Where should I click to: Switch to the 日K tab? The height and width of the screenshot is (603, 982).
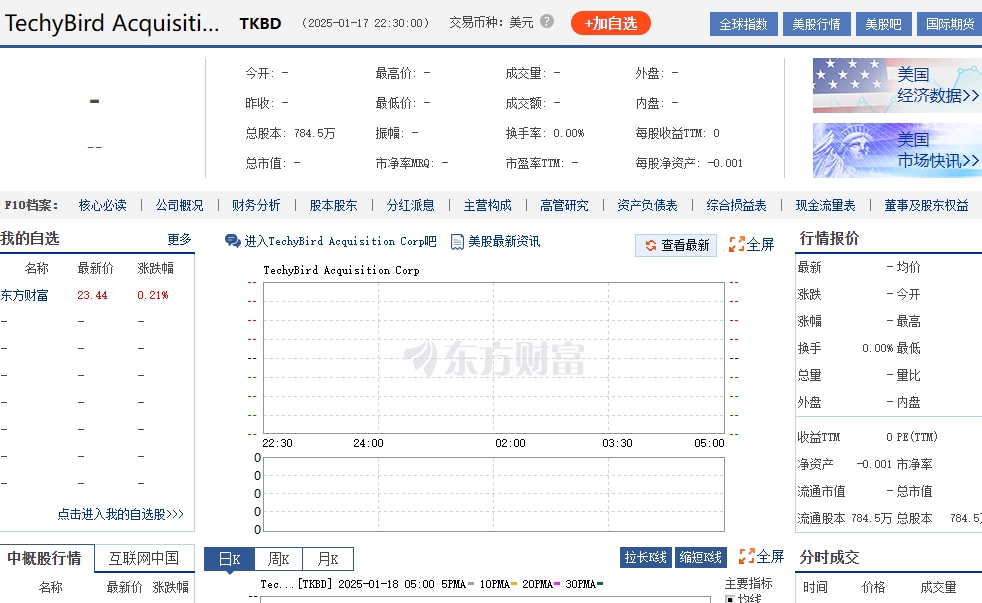229,559
